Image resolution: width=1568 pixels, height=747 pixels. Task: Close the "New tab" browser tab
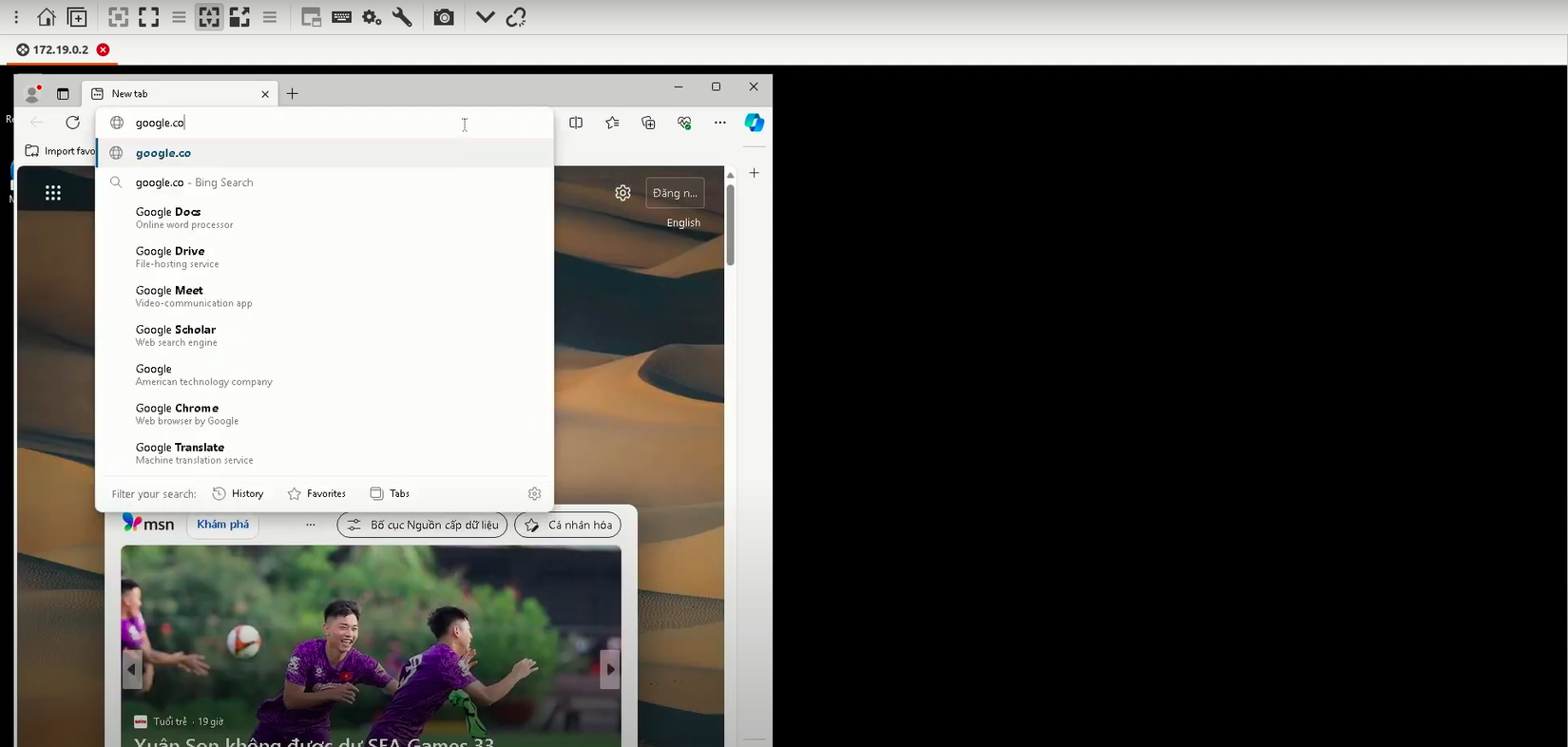pos(265,94)
